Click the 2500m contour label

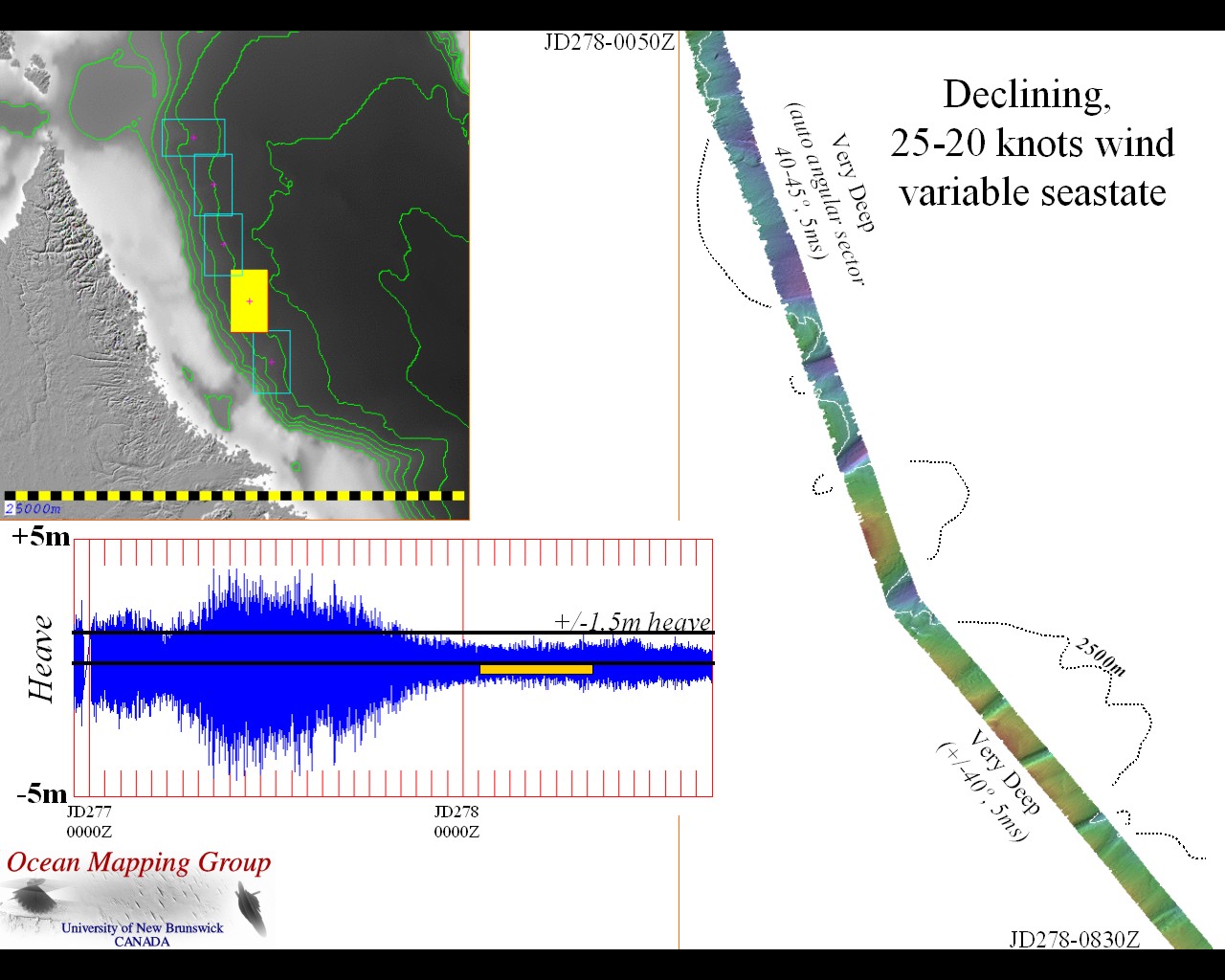tap(1099, 657)
